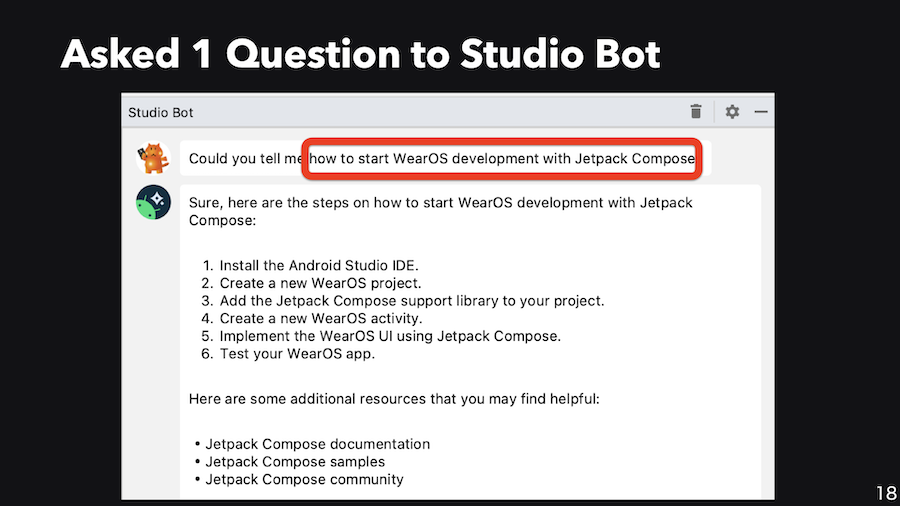Image resolution: width=900 pixels, height=506 pixels.
Task: Click the Studio Bot Android avatar
Action: pyautogui.click(x=153, y=202)
